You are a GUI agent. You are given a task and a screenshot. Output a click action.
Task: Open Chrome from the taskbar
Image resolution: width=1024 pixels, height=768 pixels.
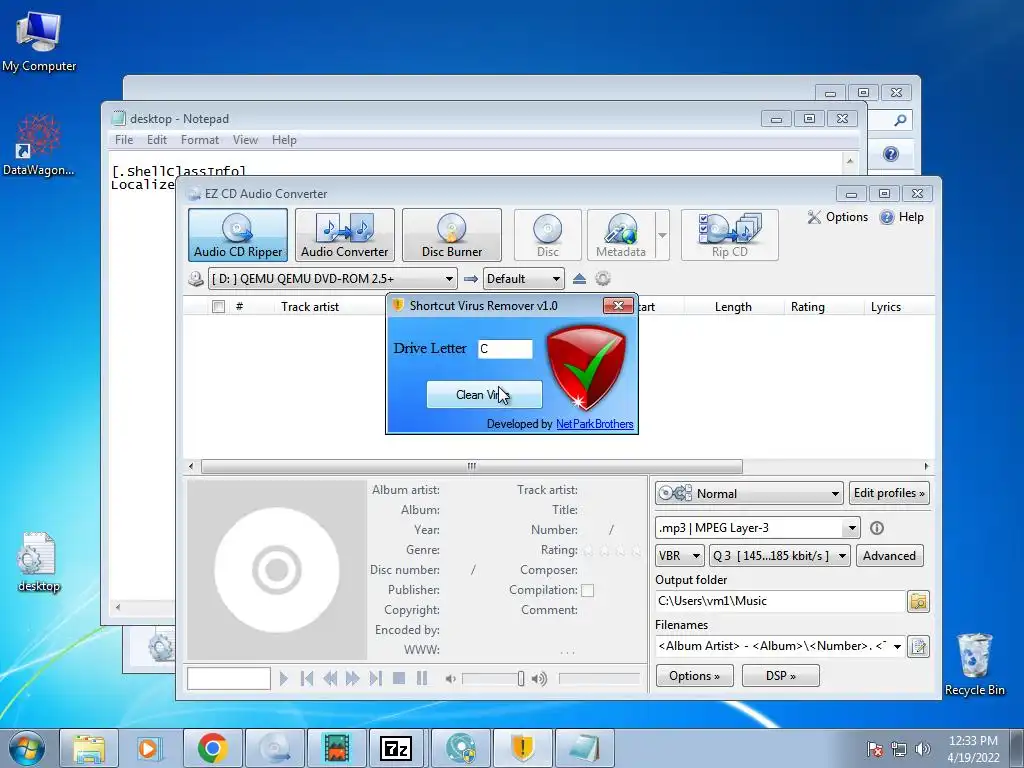coord(213,748)
